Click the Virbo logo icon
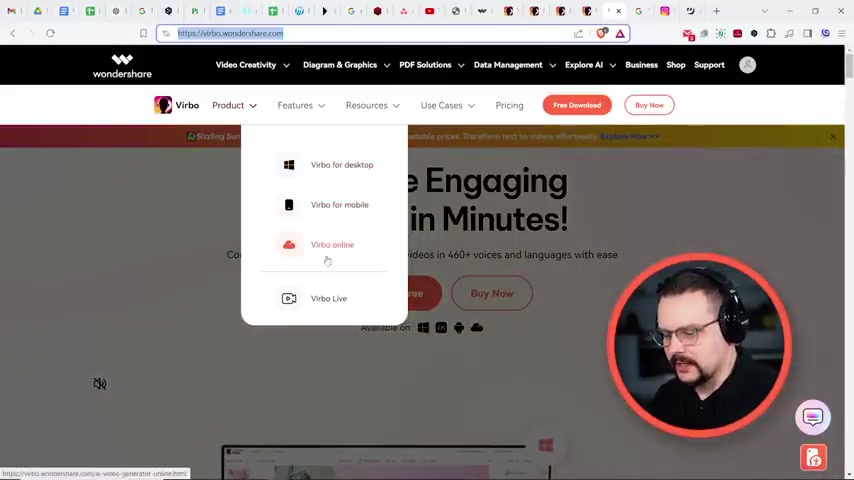This screenshot has width=854, height=480. [163, 105]
